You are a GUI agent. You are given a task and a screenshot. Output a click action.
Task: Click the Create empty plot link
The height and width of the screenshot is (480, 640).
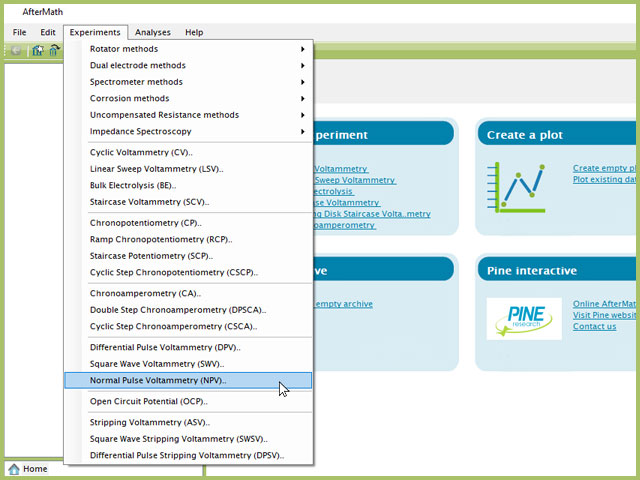(x=604, y=168)
